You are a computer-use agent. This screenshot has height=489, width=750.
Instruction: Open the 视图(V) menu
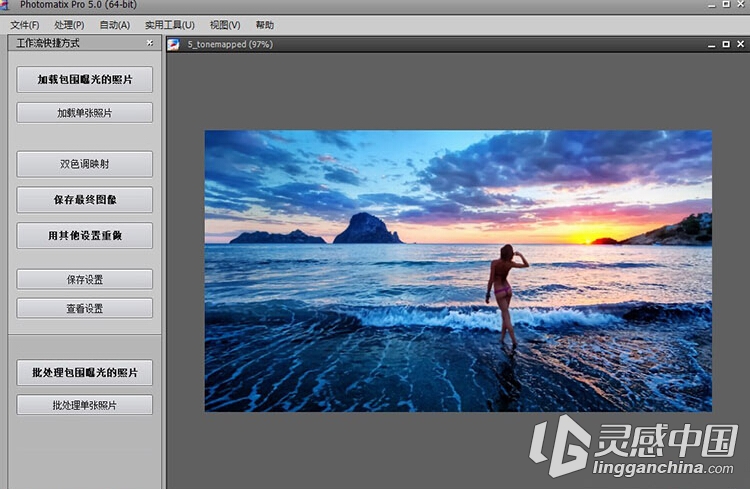225,25
